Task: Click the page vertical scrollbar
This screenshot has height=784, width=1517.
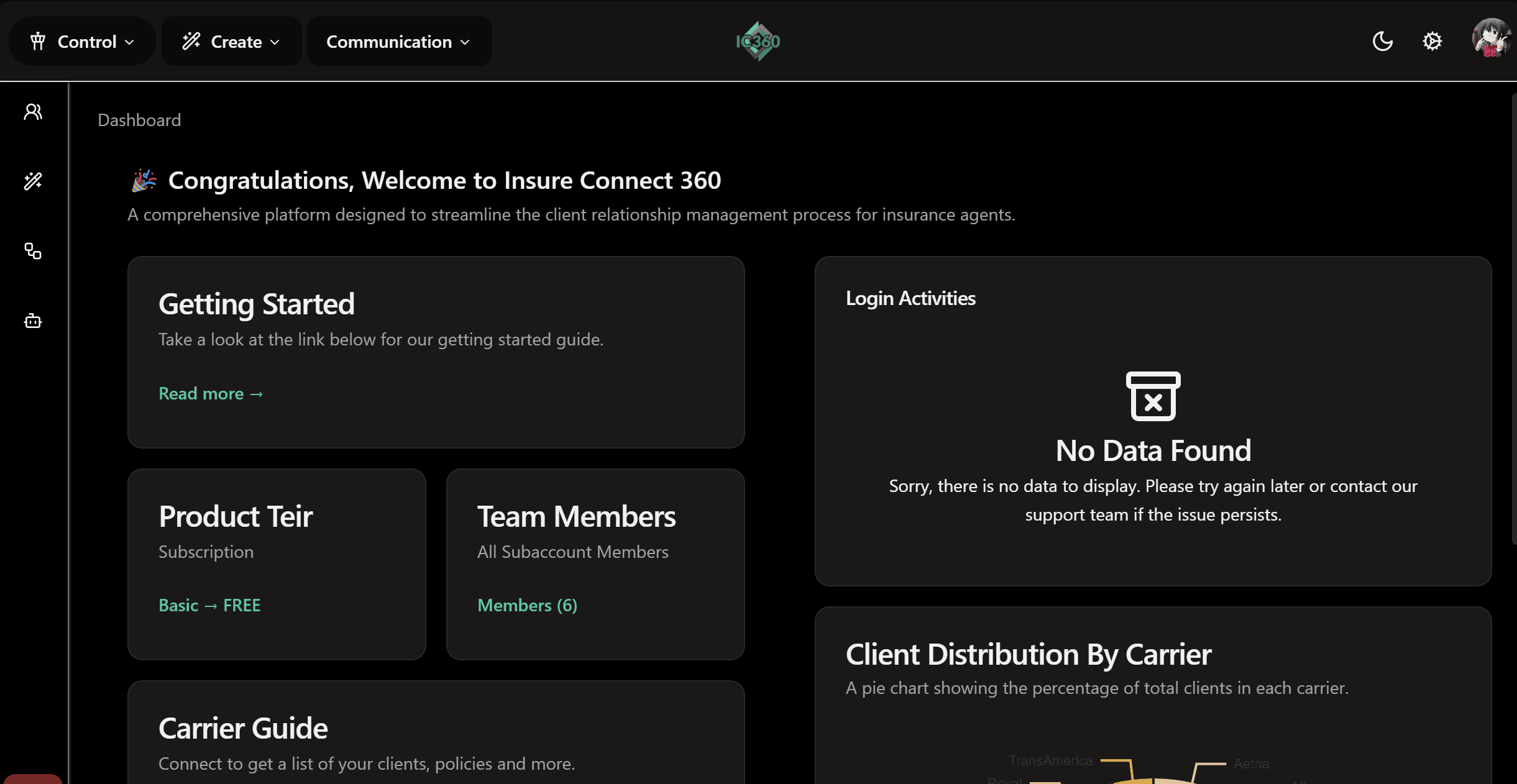Action: coord(1513,319)
